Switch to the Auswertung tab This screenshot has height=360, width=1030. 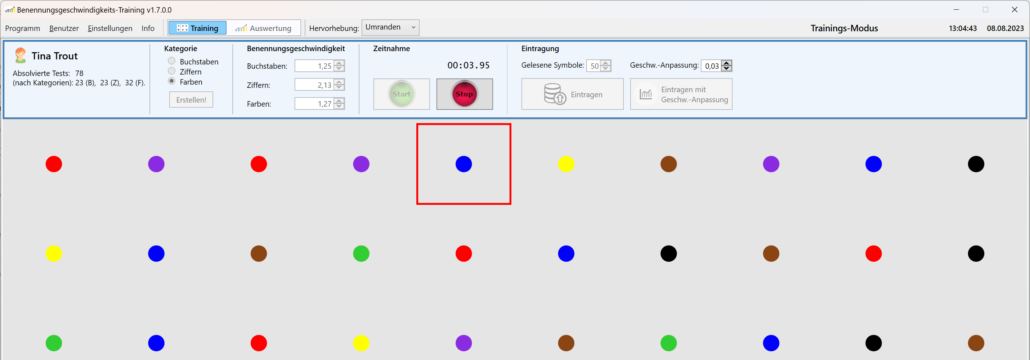pyautogui.click(x=264, y=28)
